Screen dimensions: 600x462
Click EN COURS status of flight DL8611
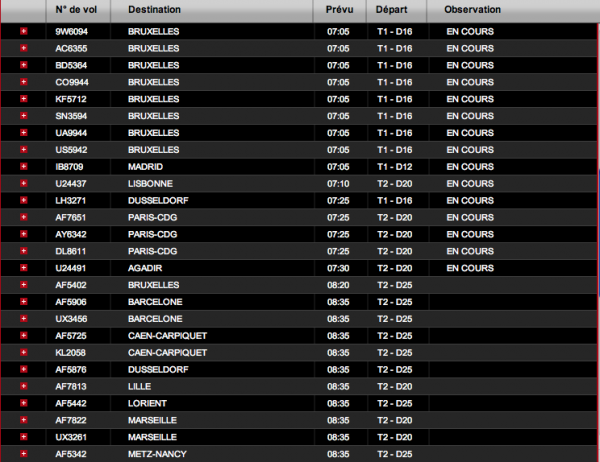pos(469,251)
